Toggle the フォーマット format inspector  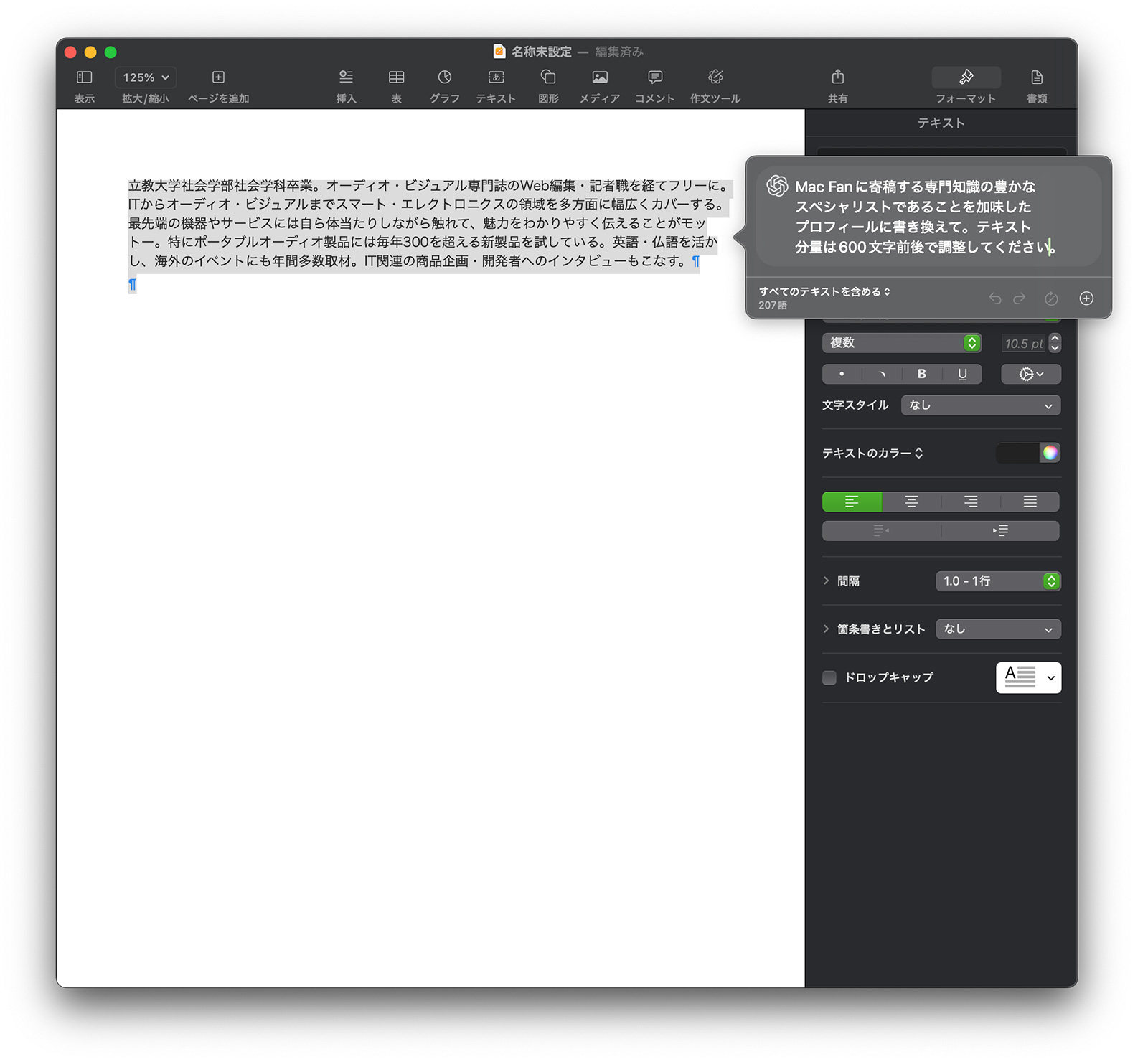tap(966, 77)
